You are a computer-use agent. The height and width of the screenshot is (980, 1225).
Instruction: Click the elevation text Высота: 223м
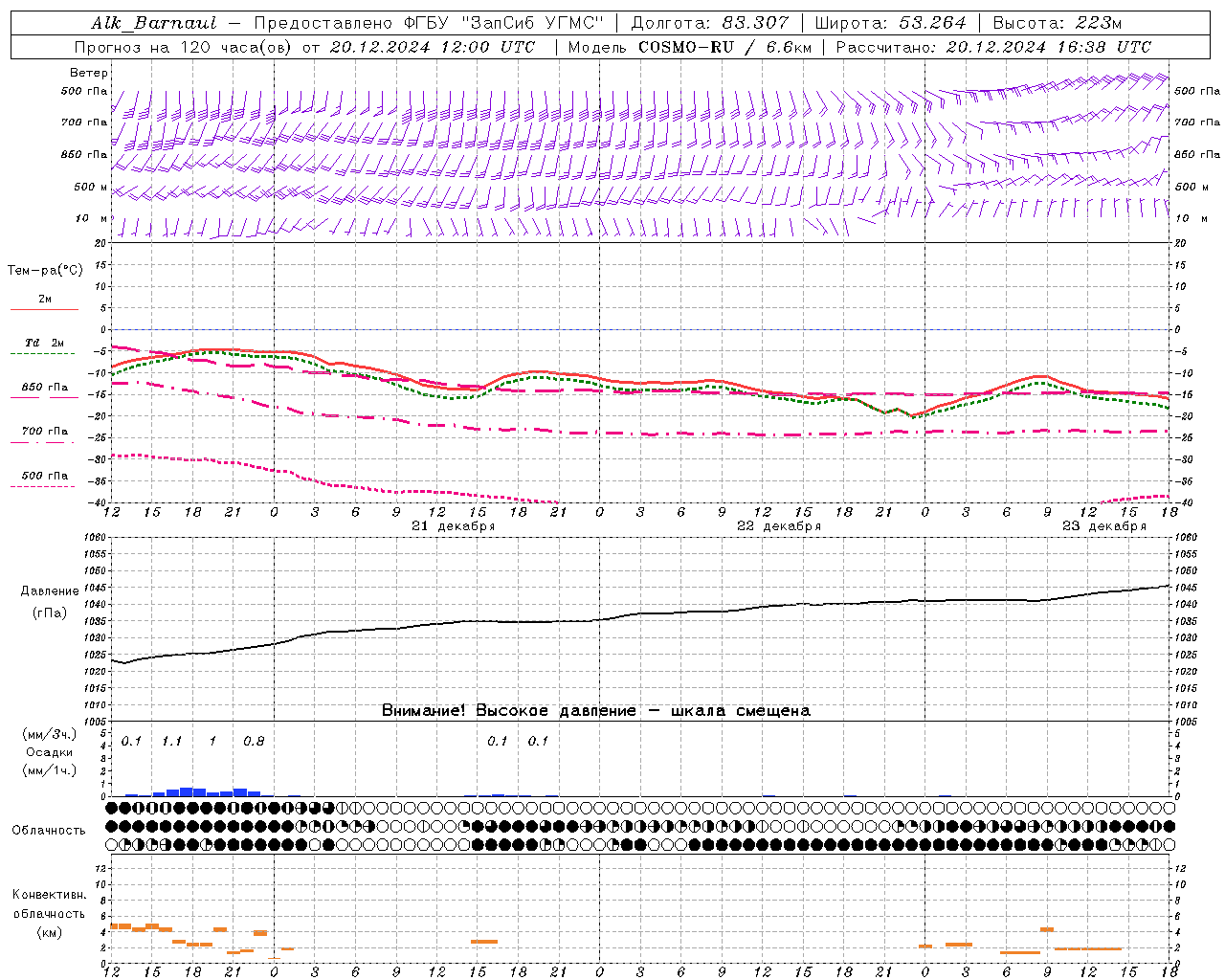(x=1058, y=23)
